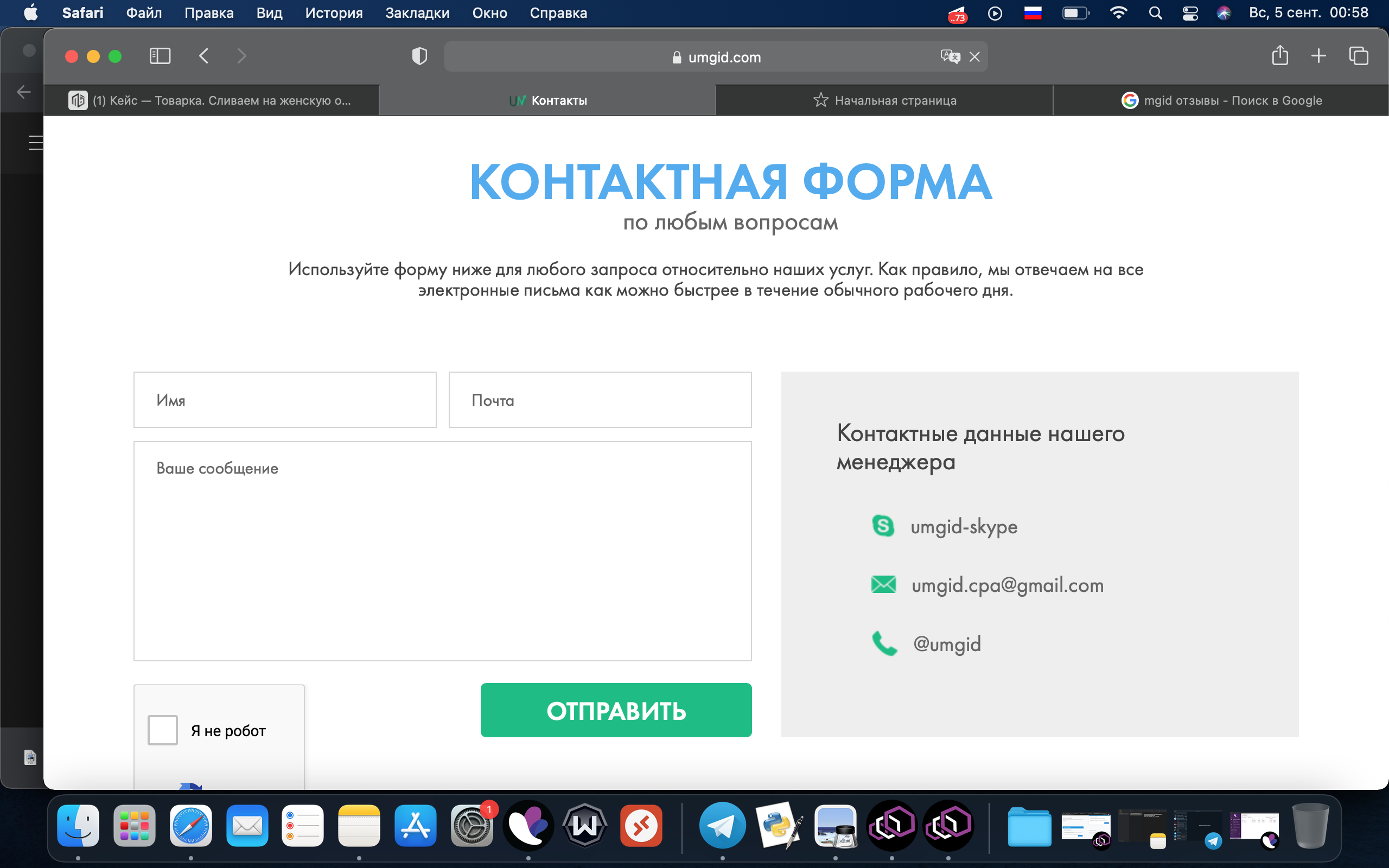Activate Siri from menu bar
This screenshot has width=1389, height=868.
1224,12
